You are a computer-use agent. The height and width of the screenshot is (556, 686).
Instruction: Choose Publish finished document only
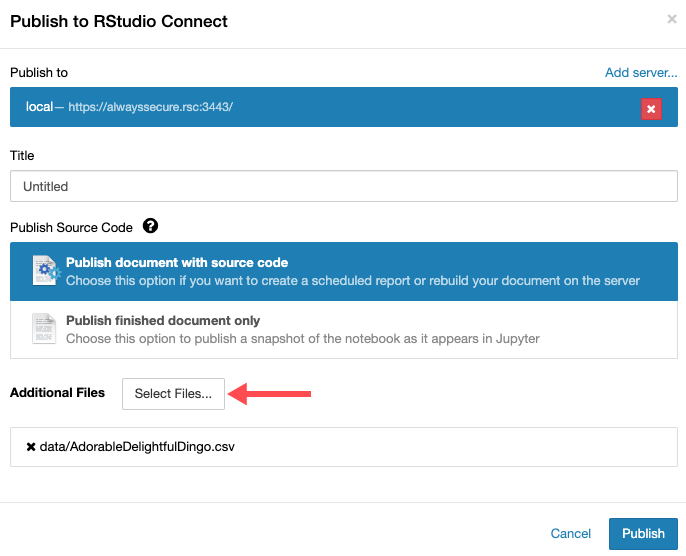(x=344, y=329)
